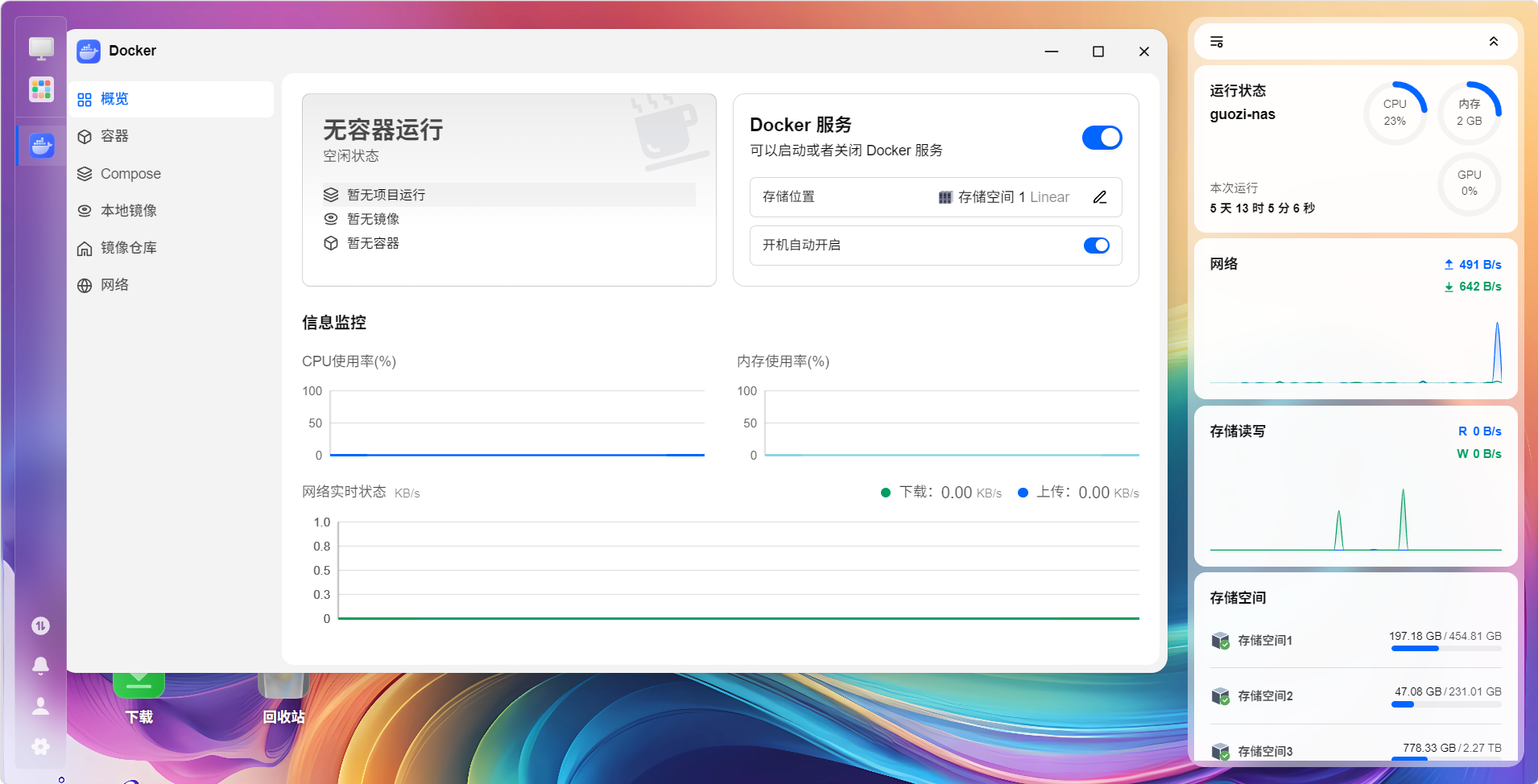Click 存储空间2 usage progress bar
1538x784 pixels.
[x=1446, y=704]
